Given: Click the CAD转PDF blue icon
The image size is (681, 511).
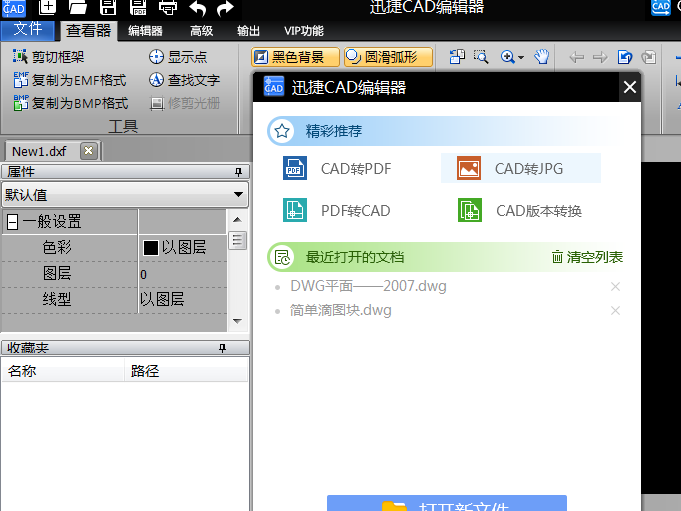Looking at the screenshot, I should pos(295,168).
